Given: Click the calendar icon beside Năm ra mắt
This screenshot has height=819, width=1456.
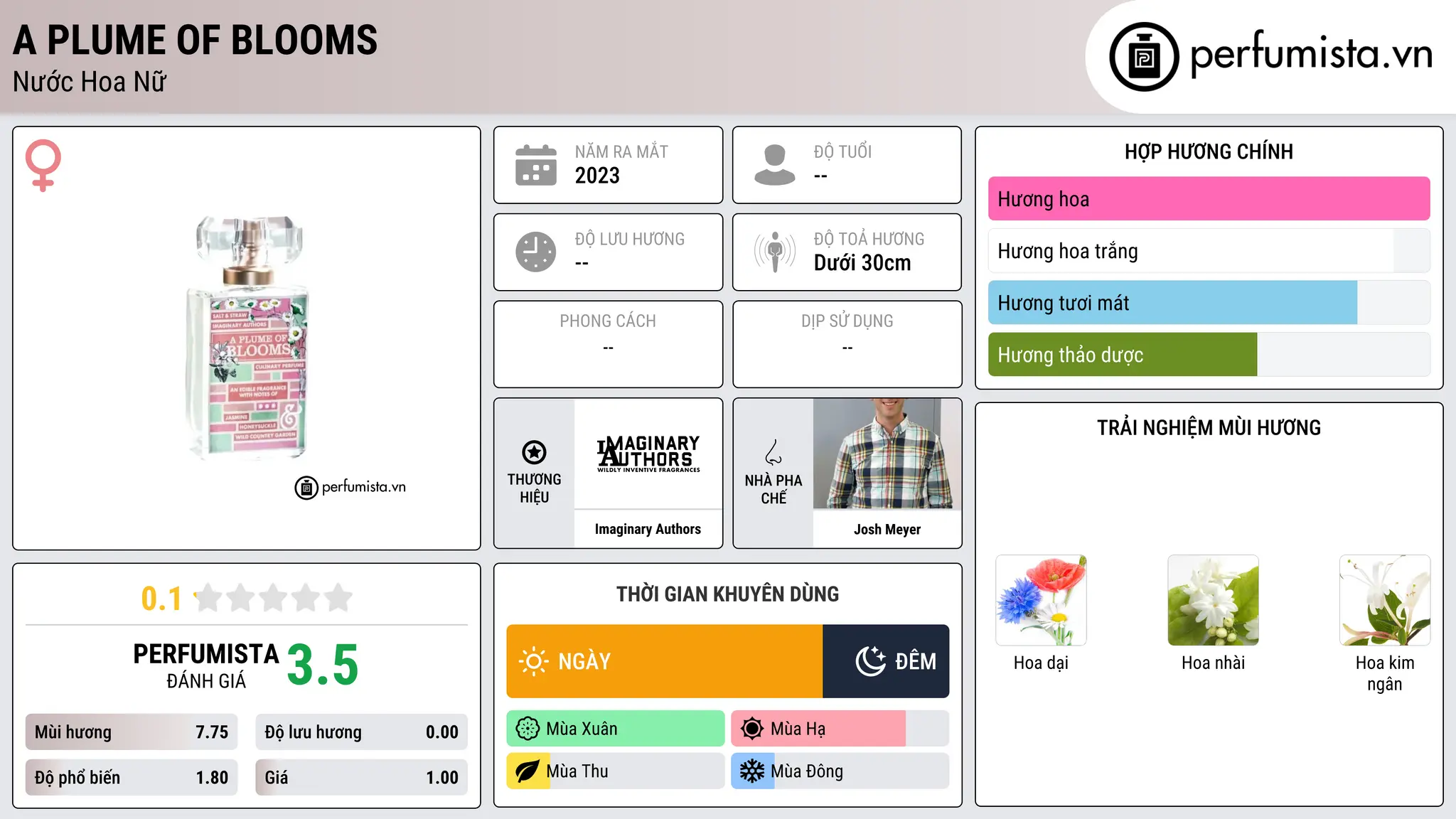Looking at the screenshot, I should (x=536, y=165).
